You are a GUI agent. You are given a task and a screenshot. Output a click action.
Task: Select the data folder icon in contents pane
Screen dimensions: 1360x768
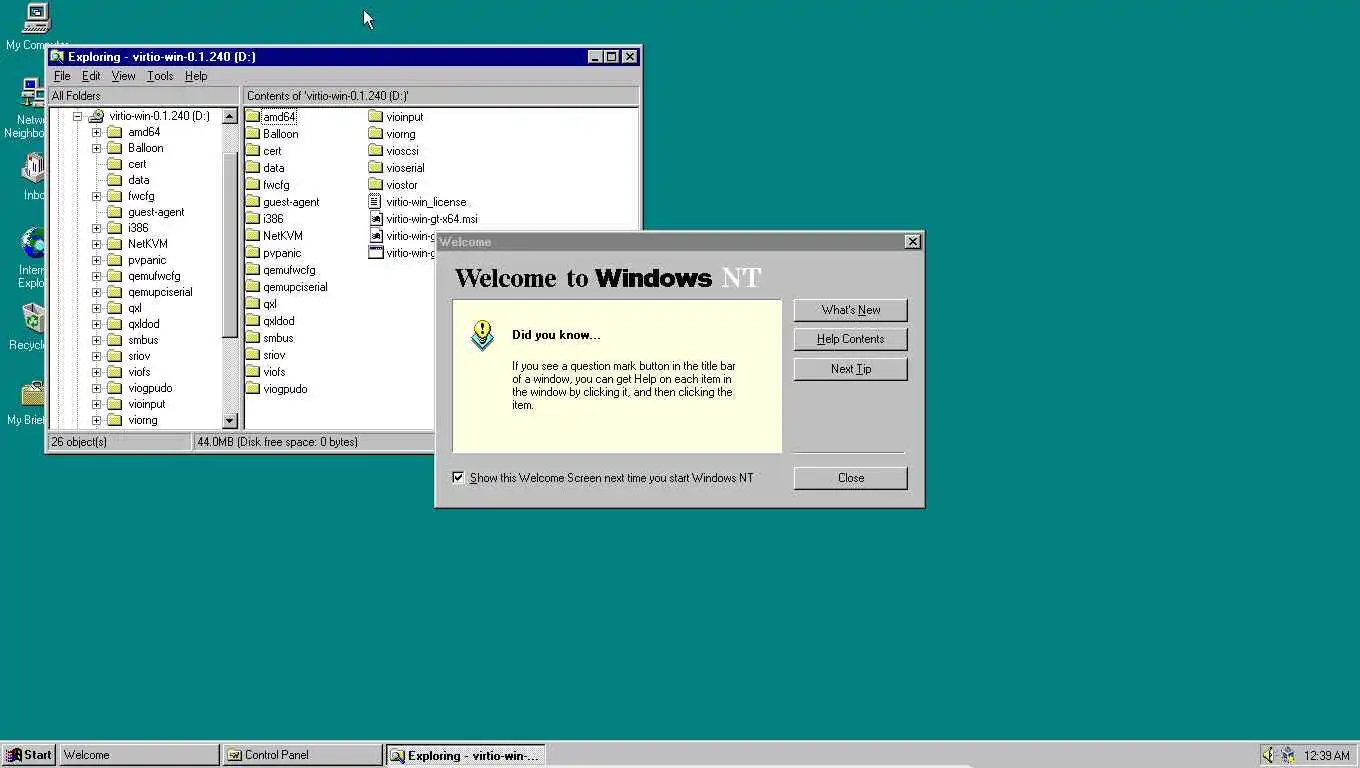252,168
